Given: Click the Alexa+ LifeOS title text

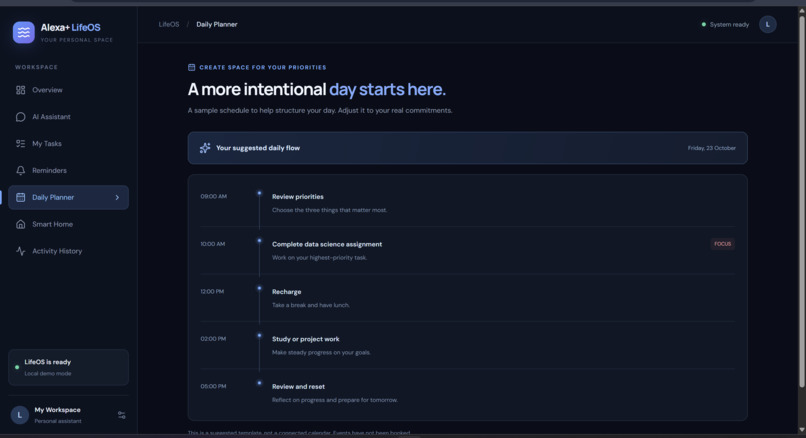Looking at the screenshot, I should coord(70,27).
